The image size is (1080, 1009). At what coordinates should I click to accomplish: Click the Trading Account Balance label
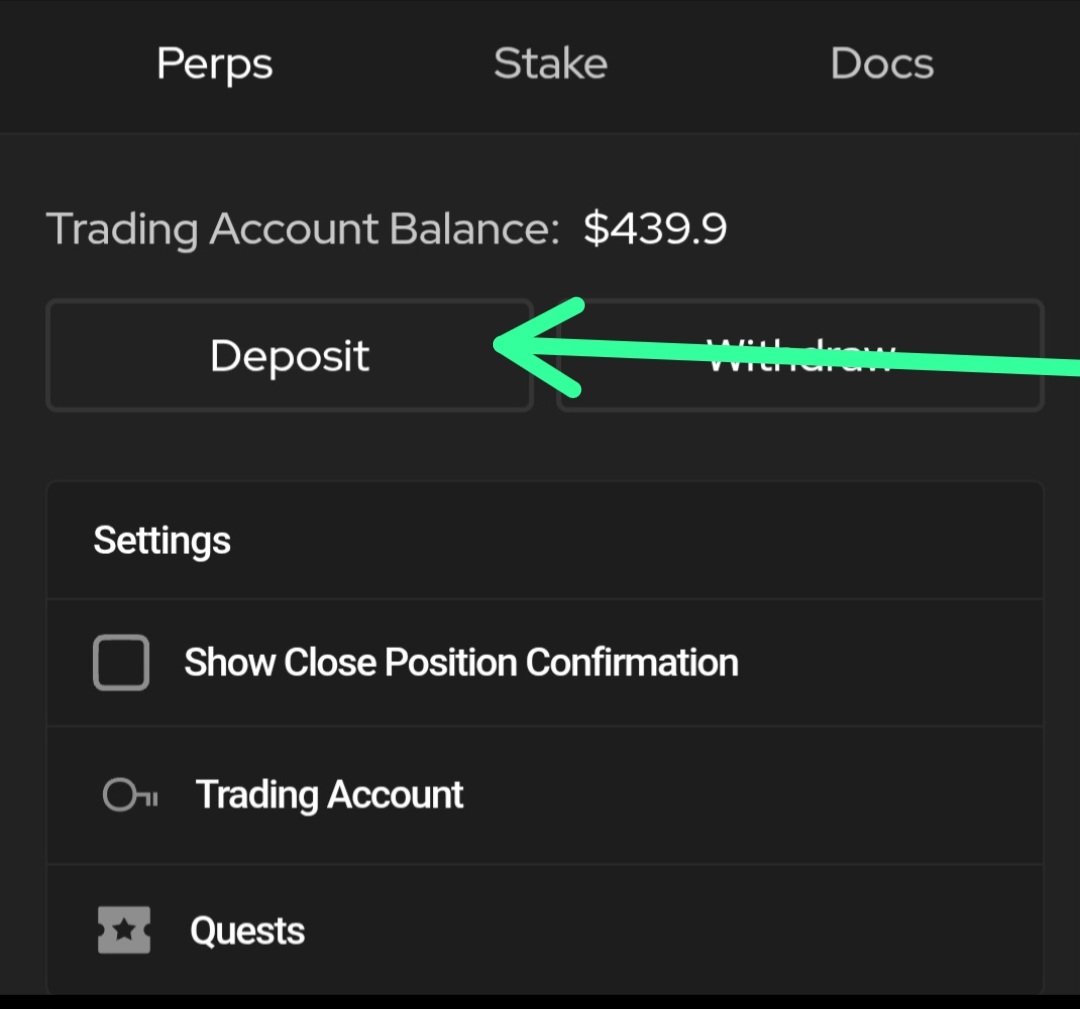tap(302, 229)
